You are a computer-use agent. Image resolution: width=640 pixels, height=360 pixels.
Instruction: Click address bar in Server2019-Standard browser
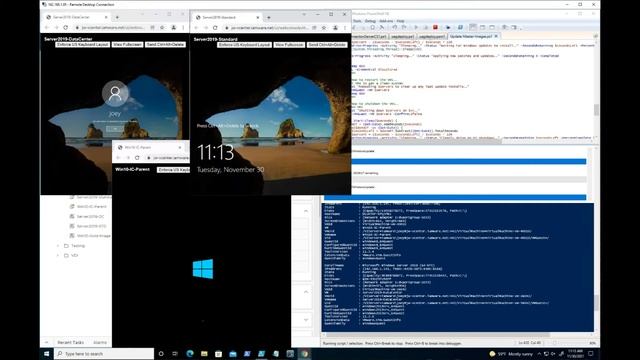pyautogui.click(x=268, y=28)
